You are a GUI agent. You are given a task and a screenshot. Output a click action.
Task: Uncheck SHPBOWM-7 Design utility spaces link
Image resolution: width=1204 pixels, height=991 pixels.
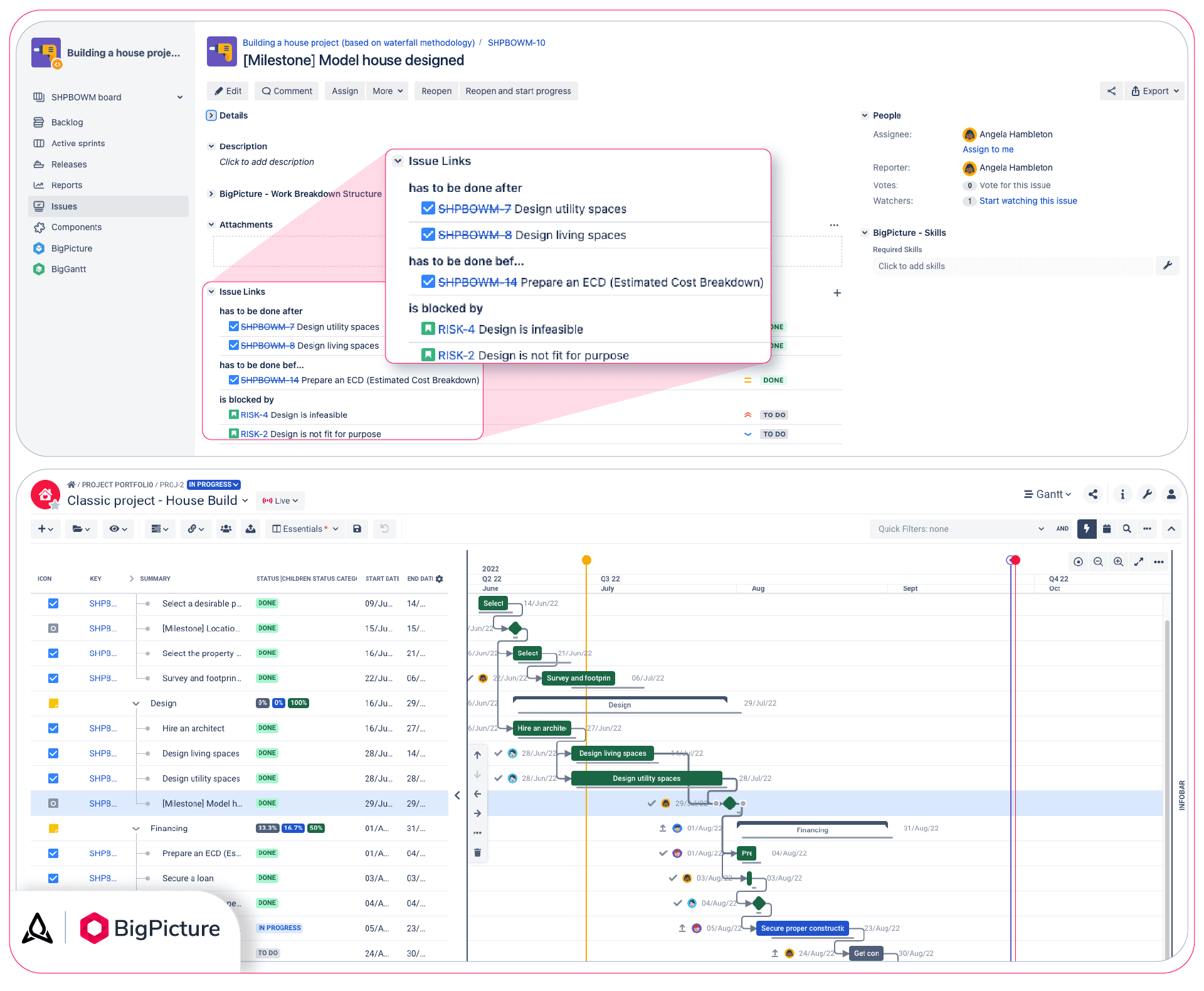[x=428, y=208]
